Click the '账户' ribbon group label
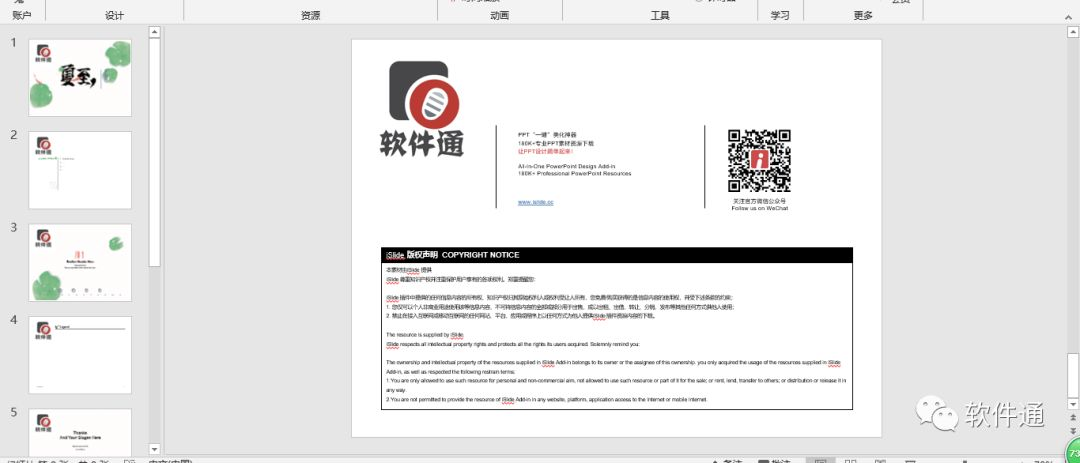Screen dimensions: 1080x463 click(22, 15)
